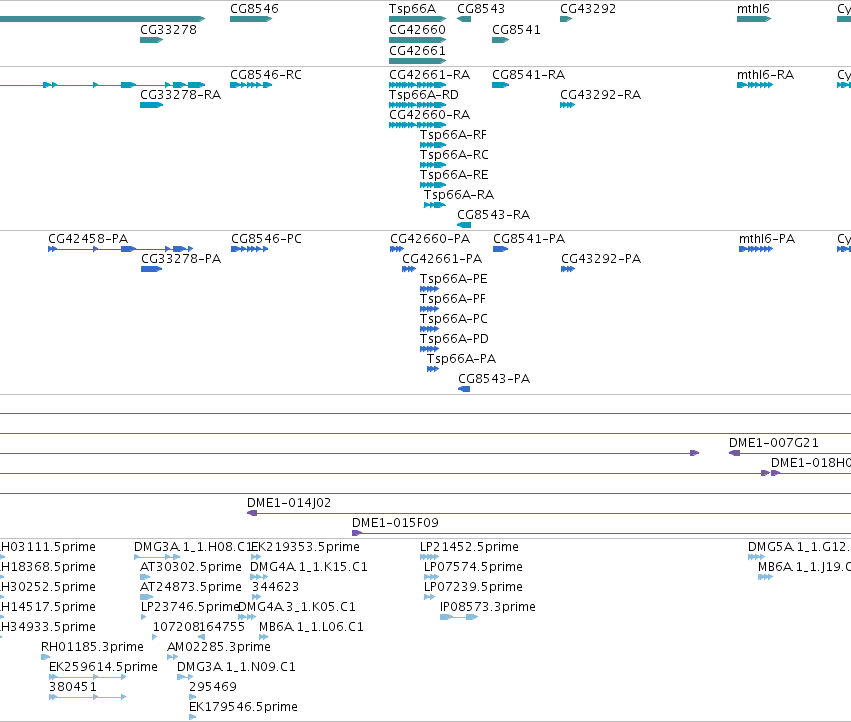Select the DME1-015F09 clone line
Screen dimensions: 851x722
point(601,533)
